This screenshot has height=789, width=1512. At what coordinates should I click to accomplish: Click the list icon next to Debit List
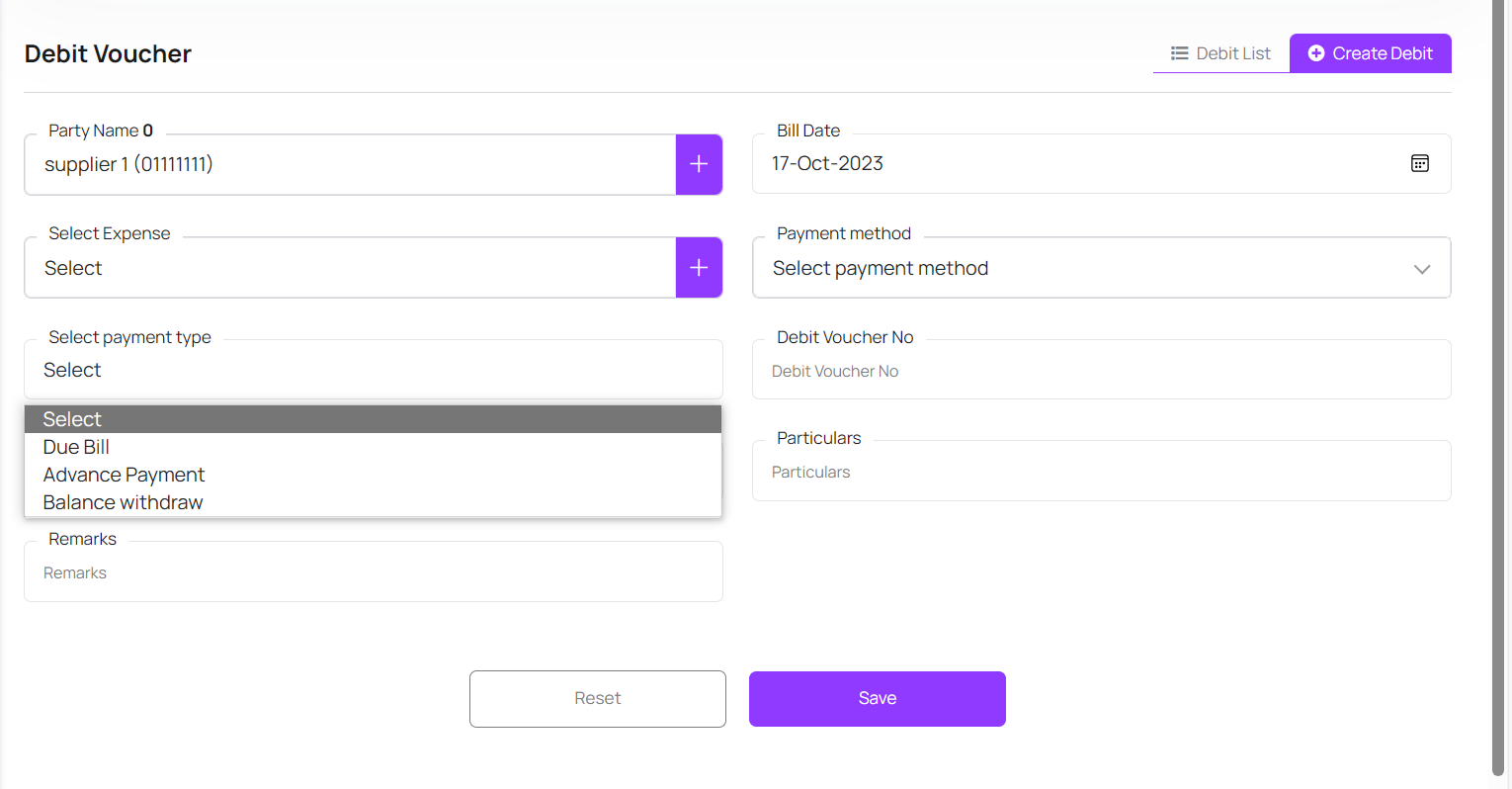1179,53
